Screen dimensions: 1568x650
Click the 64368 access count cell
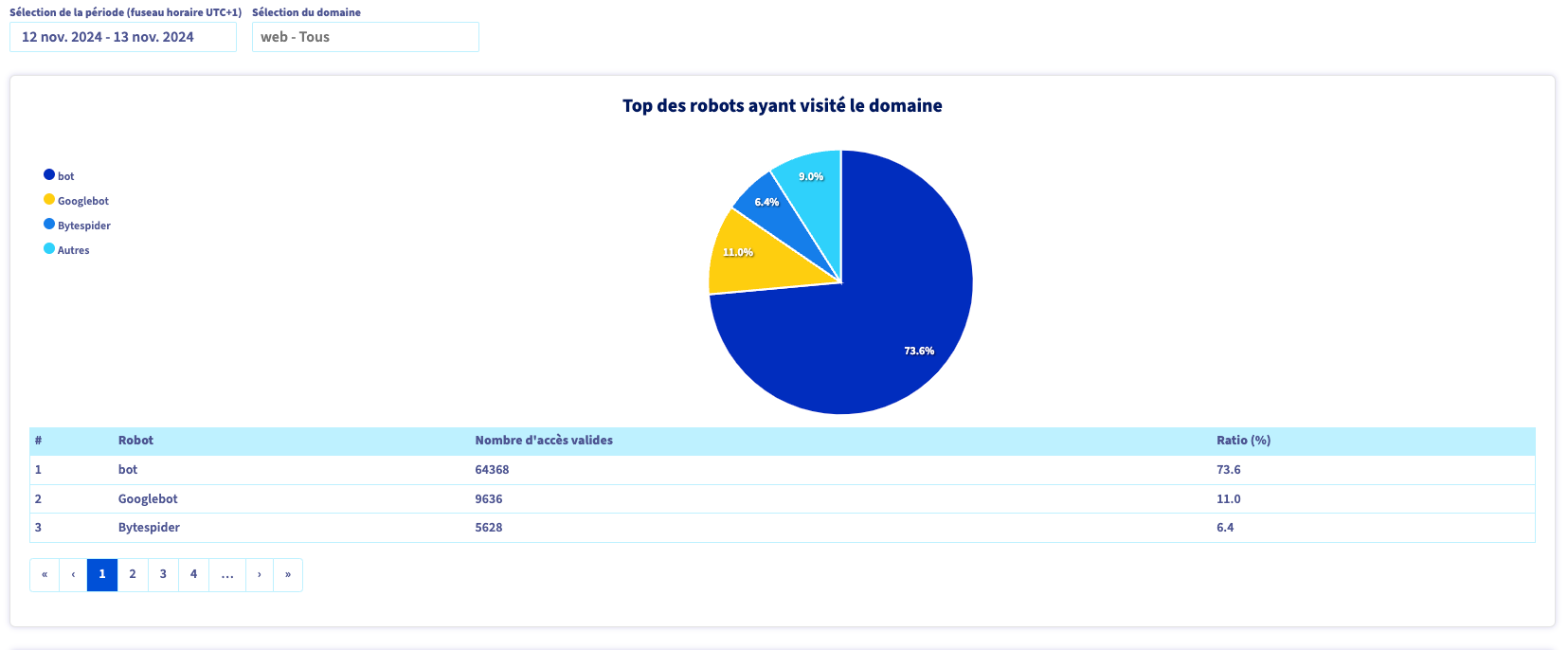point(492,470)
